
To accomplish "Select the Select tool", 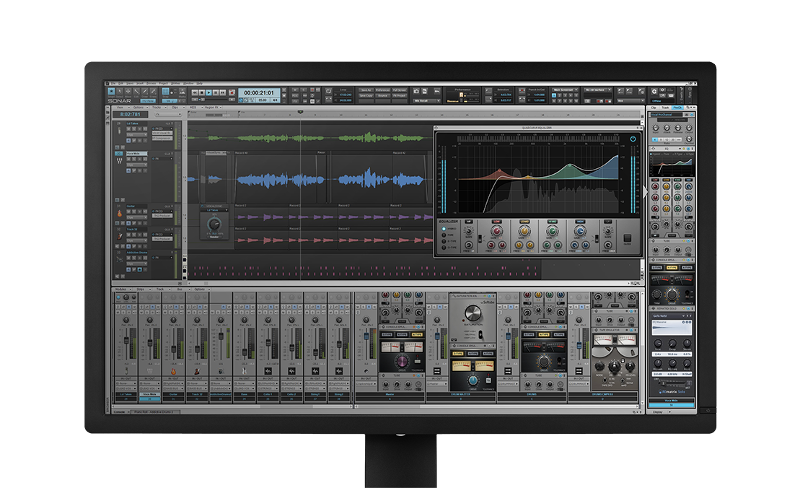I will [120, 91].
